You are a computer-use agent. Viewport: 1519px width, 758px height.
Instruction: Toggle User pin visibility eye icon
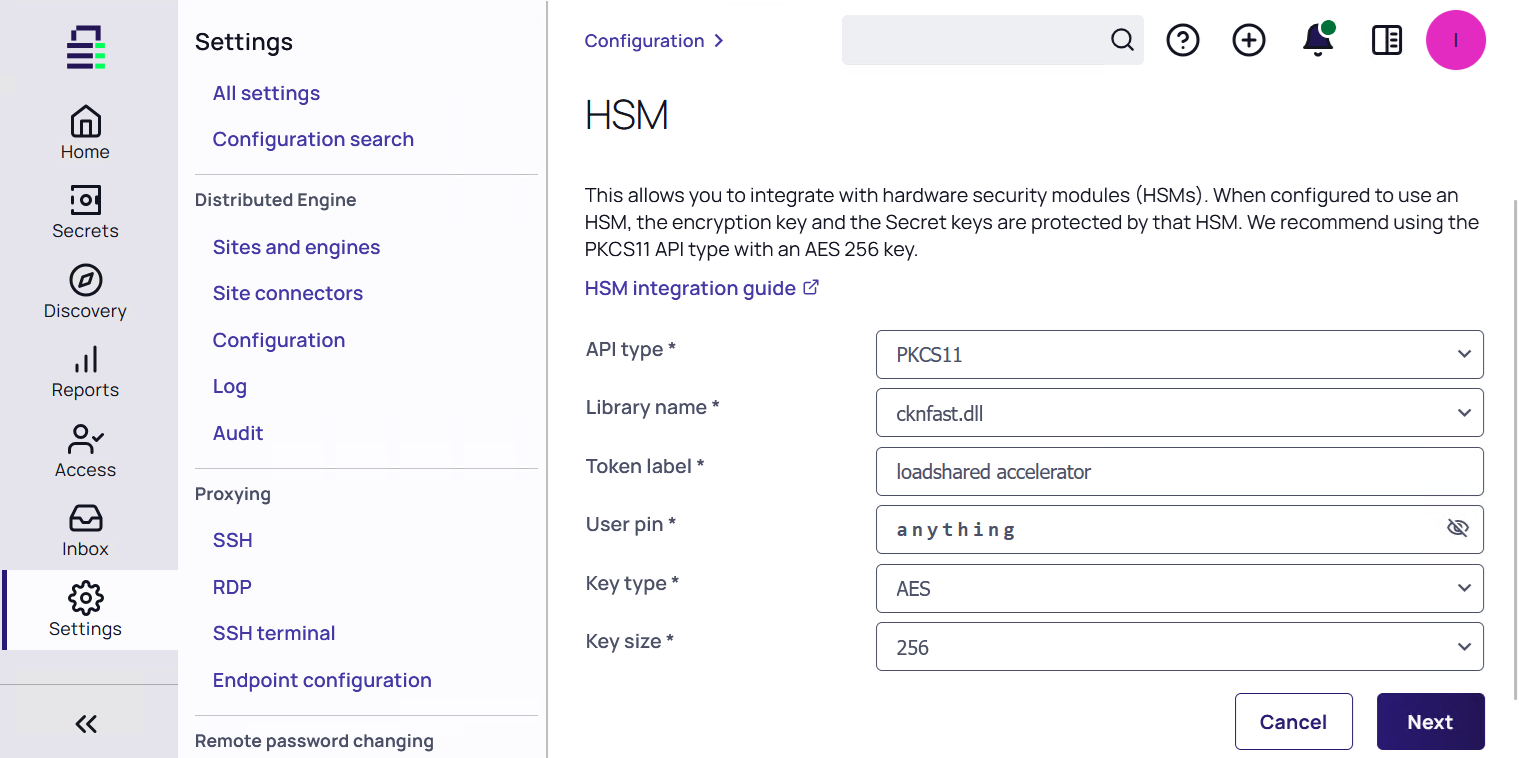coord(1458,528)
